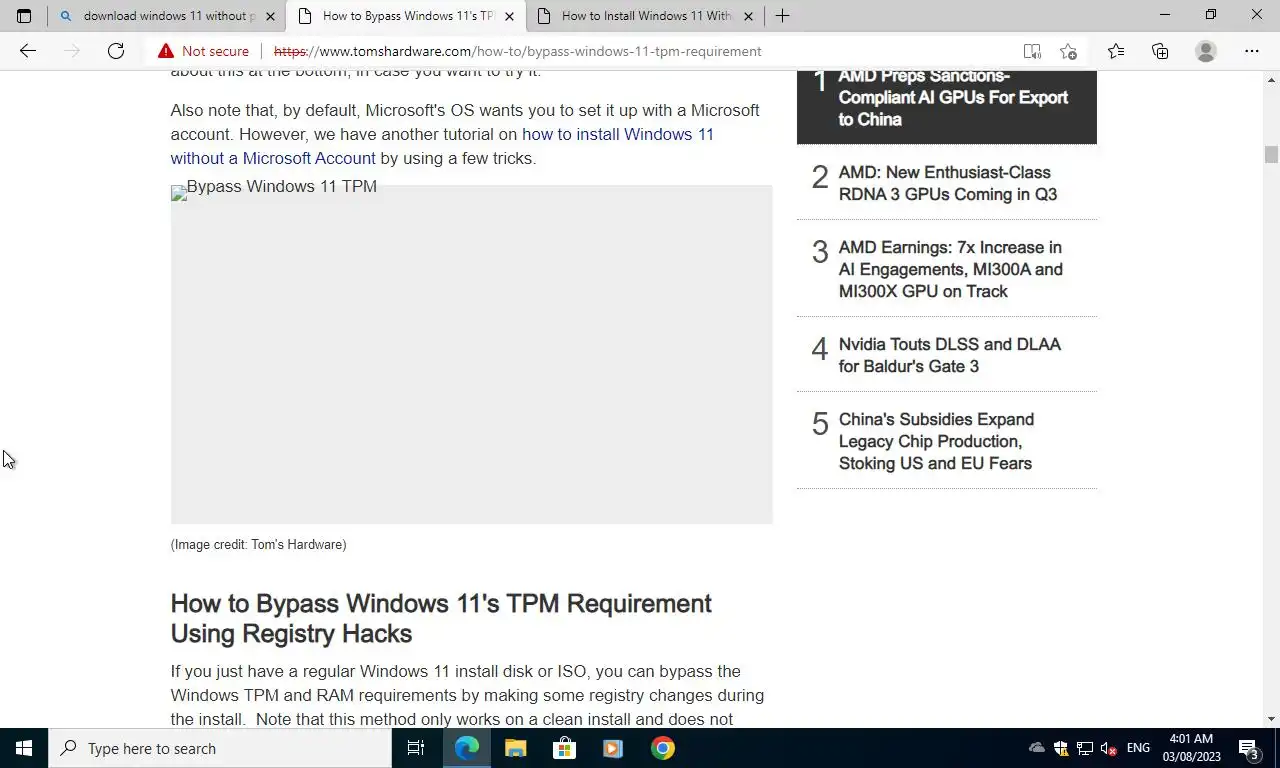Open AMD Preps Sanctions-Compliant AI GPUs article
1280x768 pixels.
(x=953, y=97)
